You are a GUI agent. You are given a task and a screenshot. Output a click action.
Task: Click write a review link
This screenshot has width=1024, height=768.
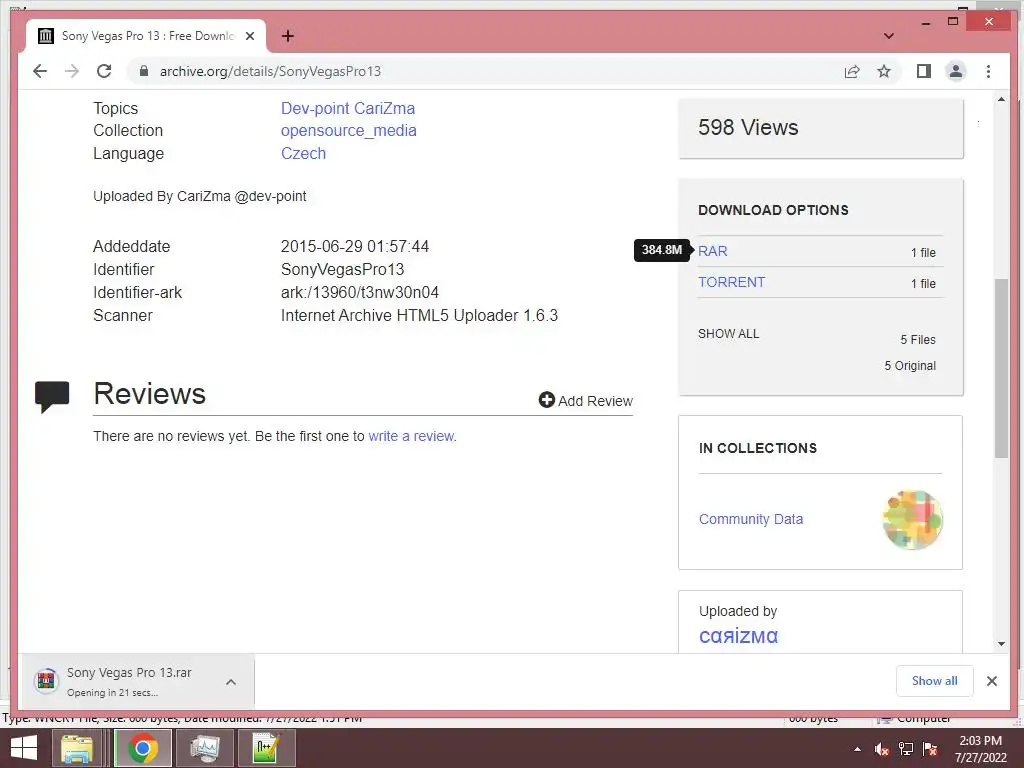411,436
